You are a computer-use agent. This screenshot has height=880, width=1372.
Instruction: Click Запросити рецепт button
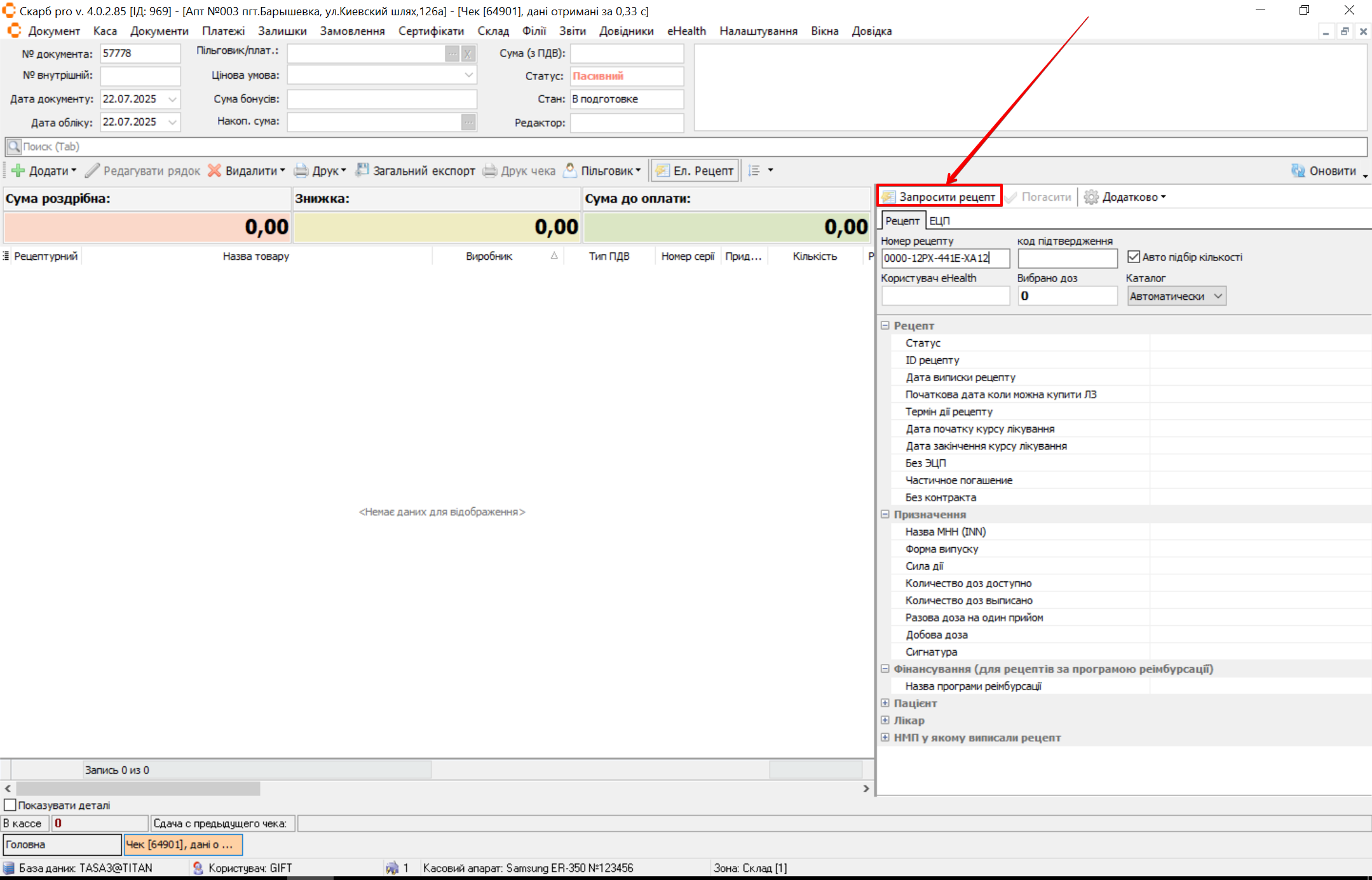click(x=939, y=197)
